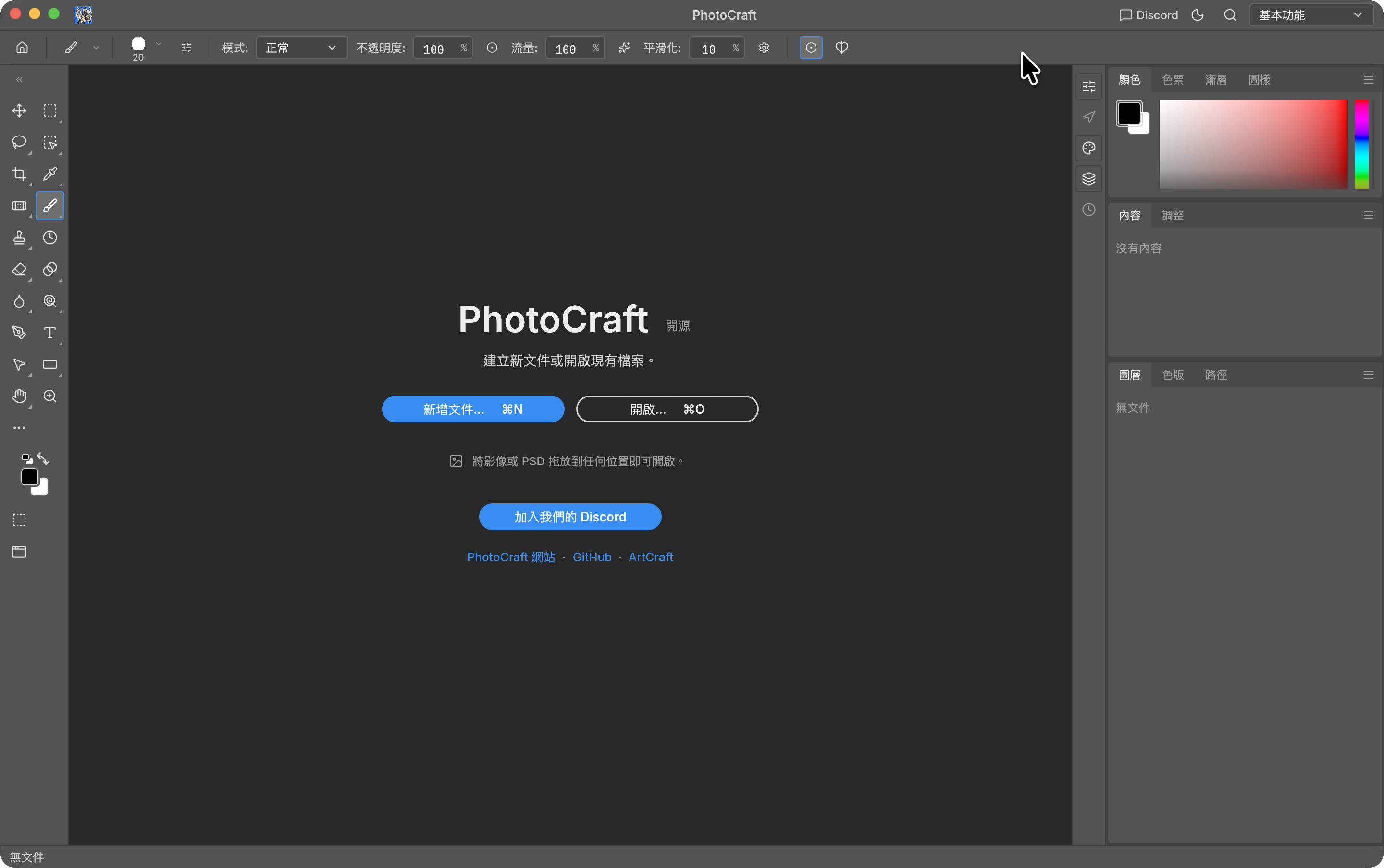Select the Text tool
This screenshot has height=868, width=1384.
pos(50,333)
